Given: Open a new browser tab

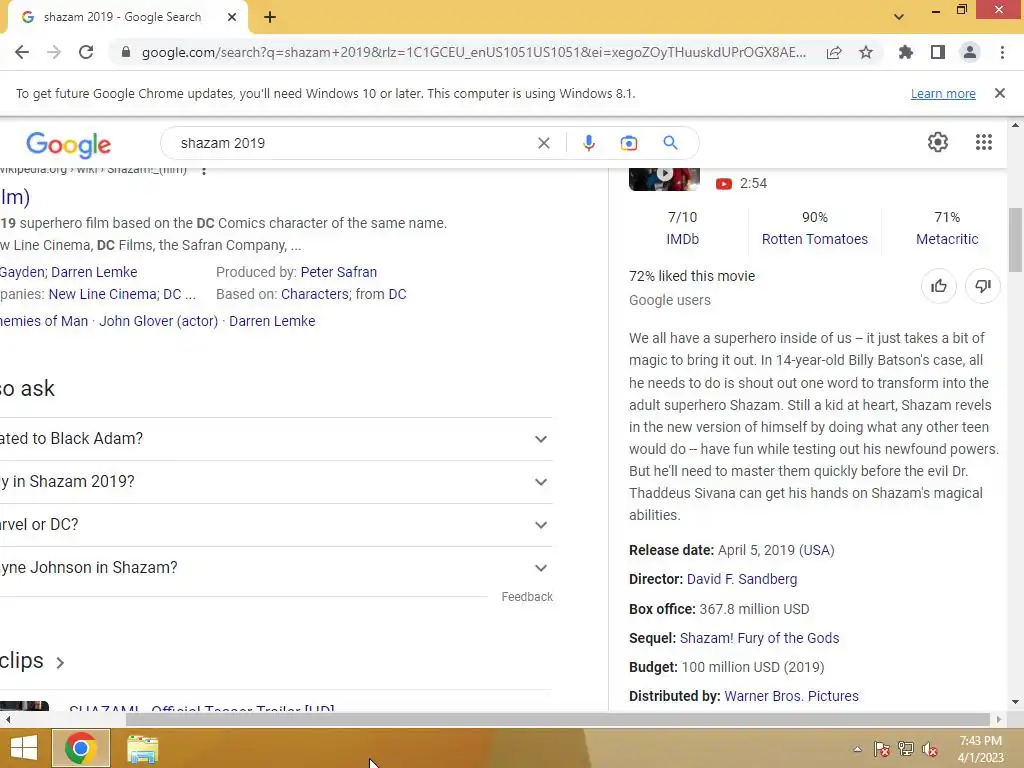Looking at the screenshot, I should [x=270, y=17].
